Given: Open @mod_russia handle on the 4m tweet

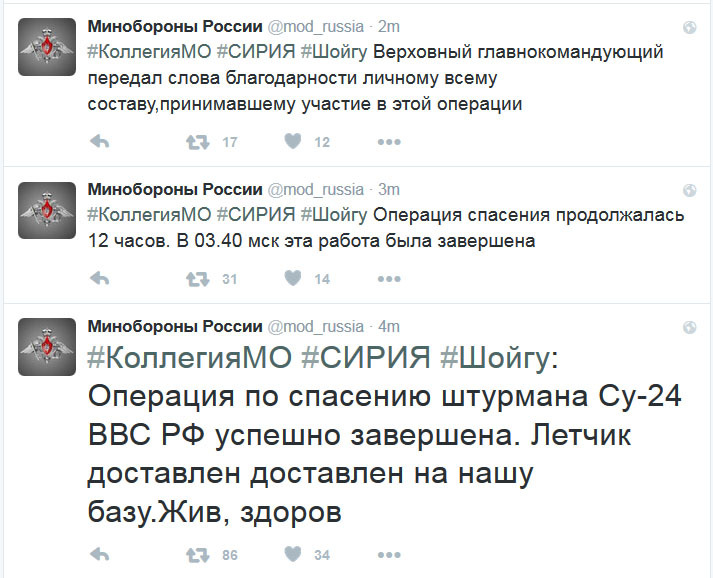Looking at the screenshot, I should [x=316, y=327].
